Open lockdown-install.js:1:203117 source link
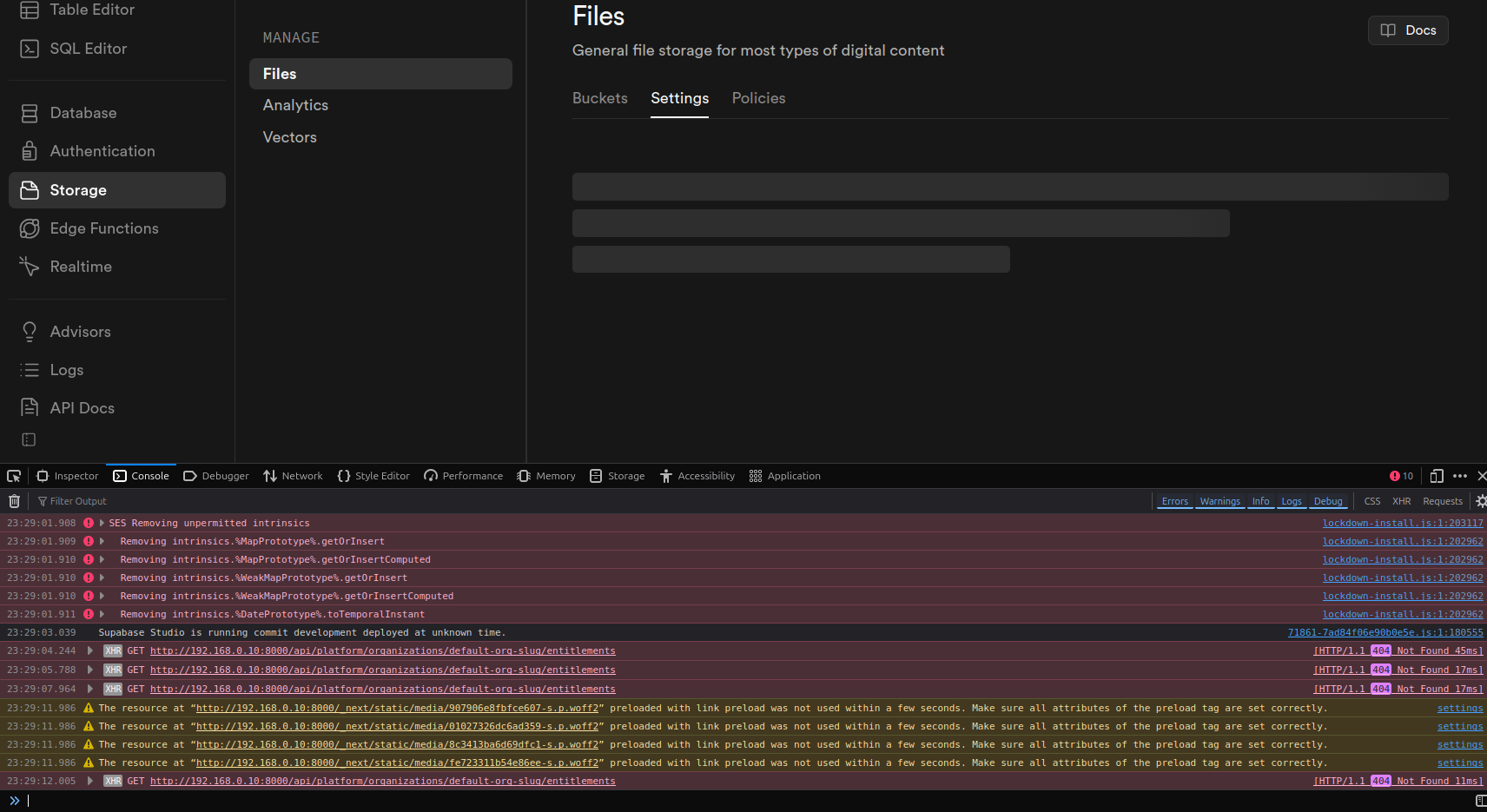Screen dimensions: 1487x812 pyautogui.click(x=1402, y=523)
